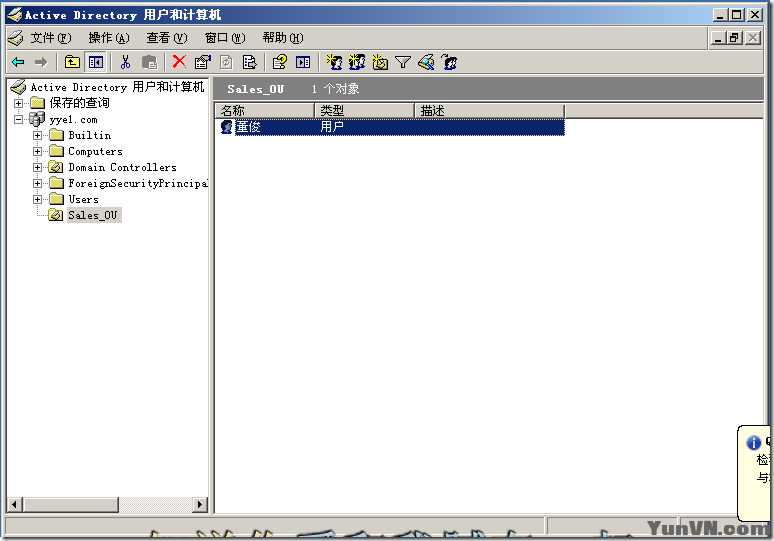Open the 帮助(H) menu
774x541 pixels.
[283, 38]
